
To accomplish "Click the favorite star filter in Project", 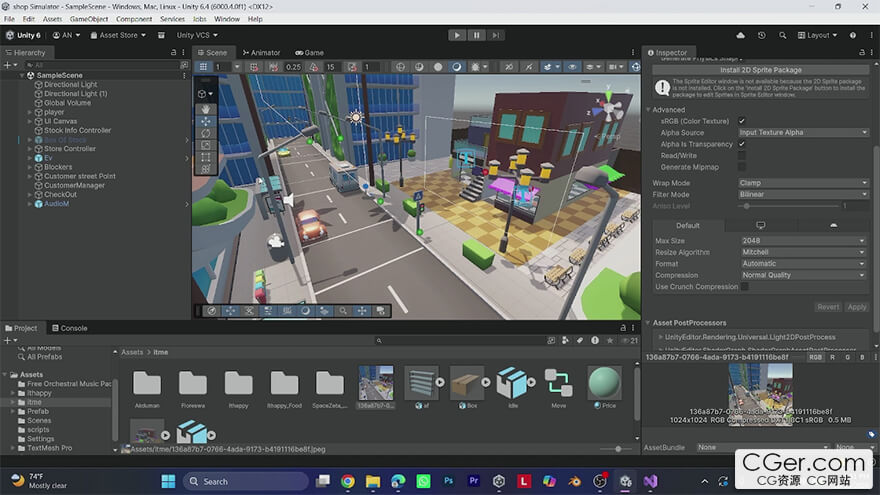I will click(609, 340).
